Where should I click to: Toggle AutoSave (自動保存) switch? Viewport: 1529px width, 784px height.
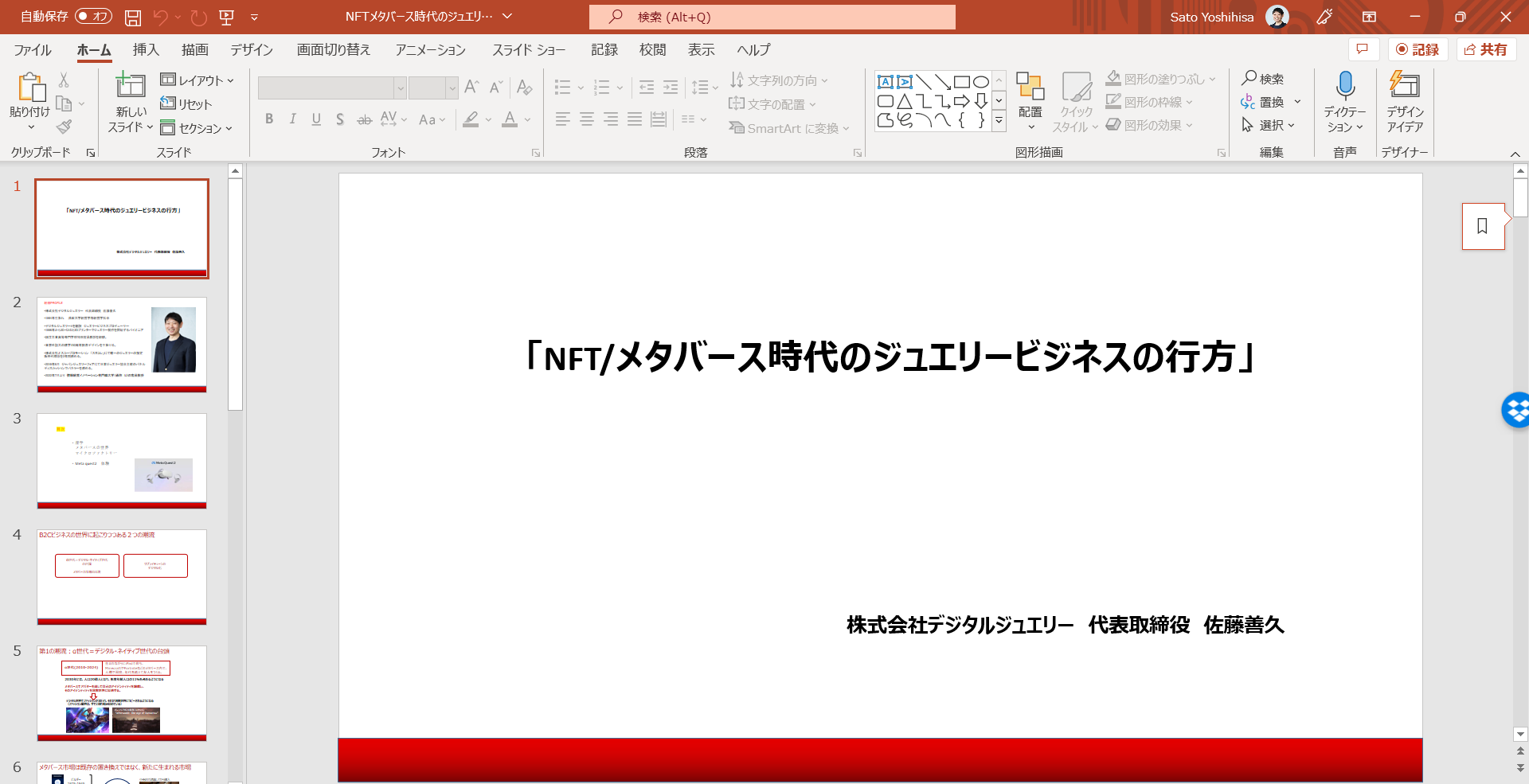[x=93, y=16]
